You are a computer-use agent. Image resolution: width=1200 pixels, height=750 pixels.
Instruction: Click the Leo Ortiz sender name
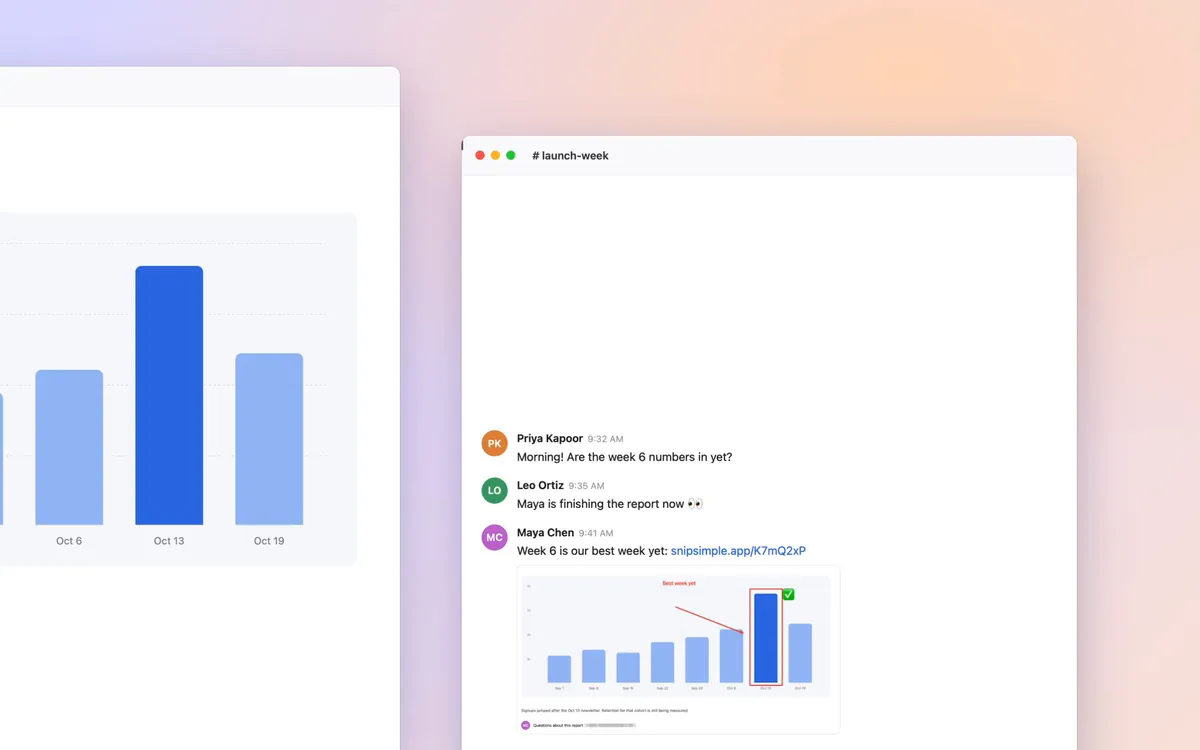coord(540,485)
